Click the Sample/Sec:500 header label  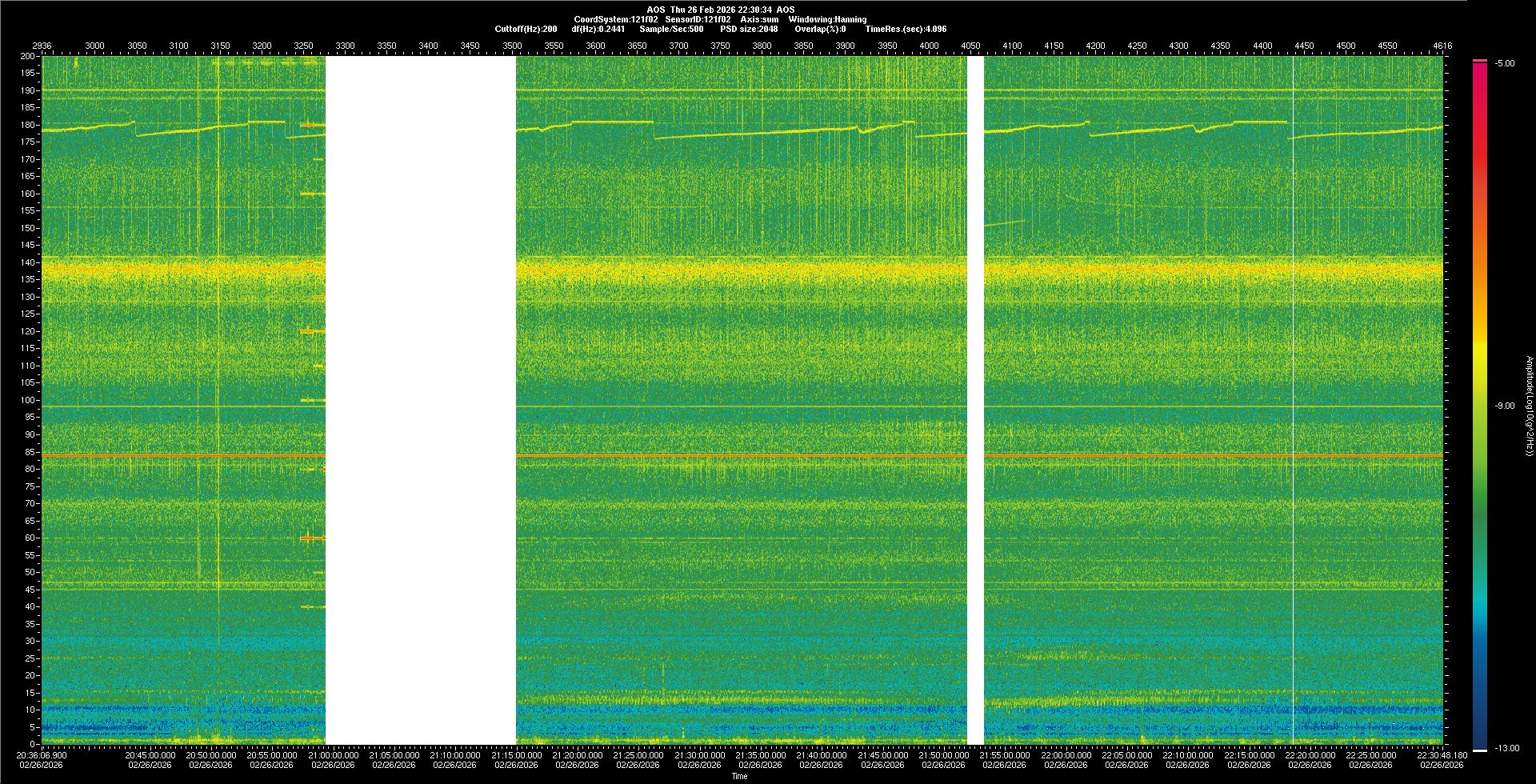[x=671, y=29]
